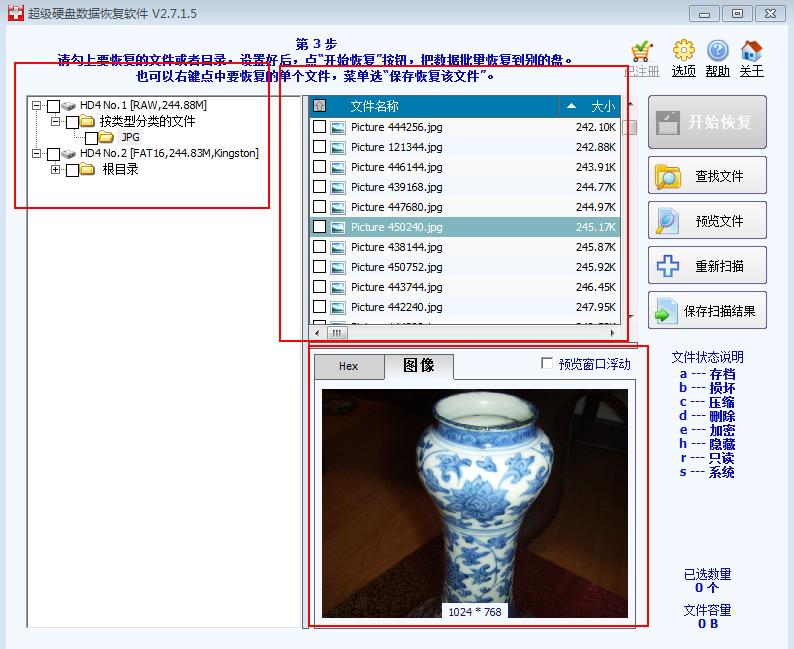Click the image icon of Picture 446144.jpg
Screen dimensions: 794x649
[x=338, y=168]
